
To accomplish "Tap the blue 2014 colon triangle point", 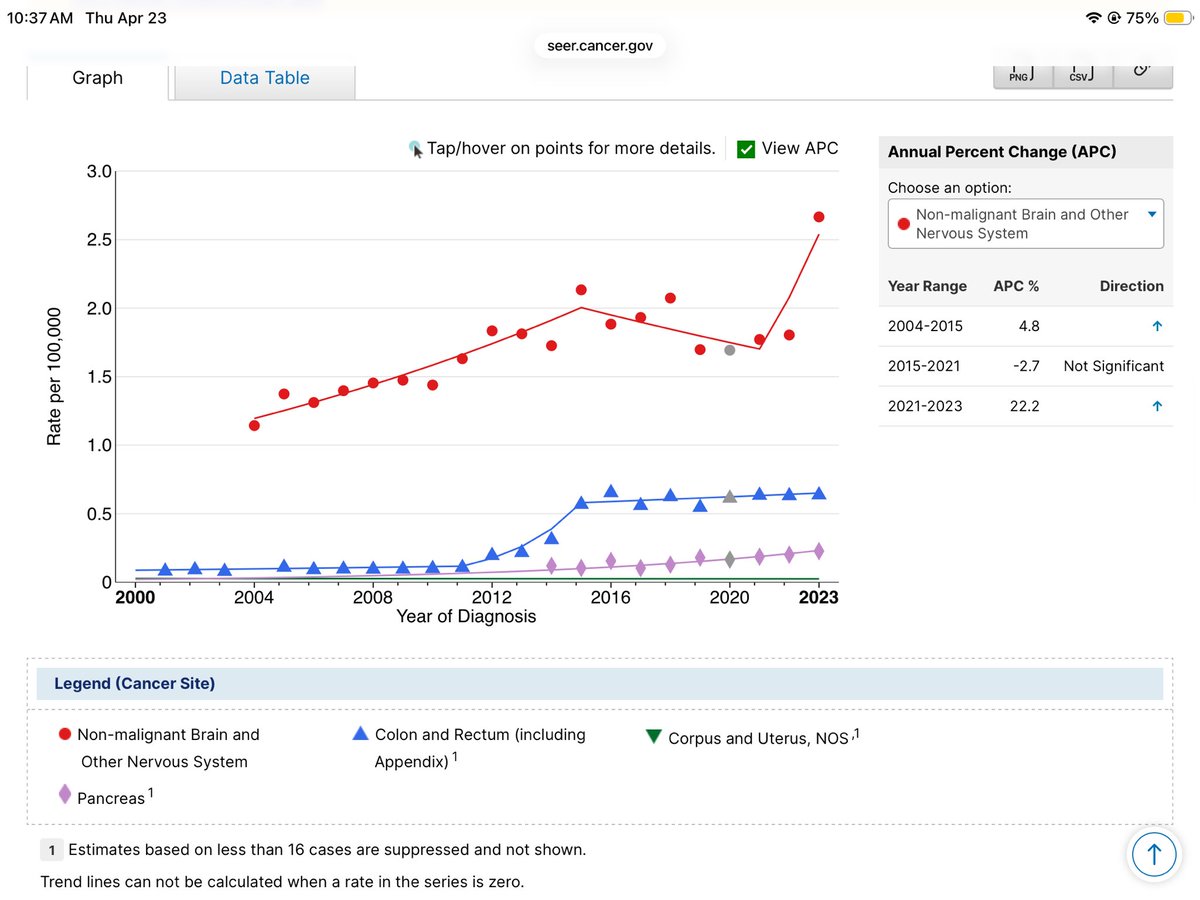I will [x=551, y=538].
